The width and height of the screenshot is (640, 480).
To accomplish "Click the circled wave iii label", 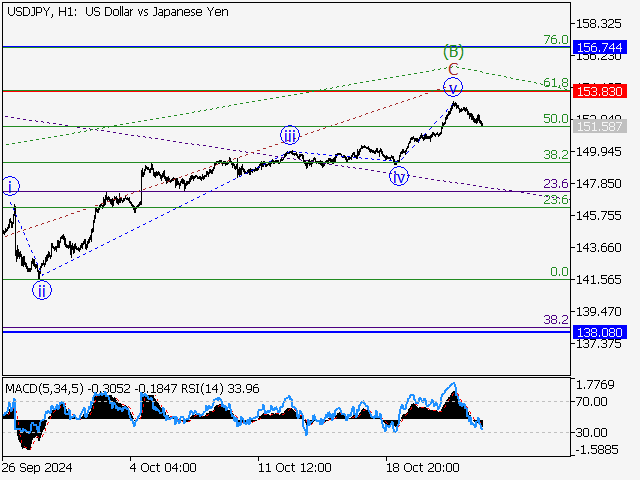I will (x=290, y=136).
